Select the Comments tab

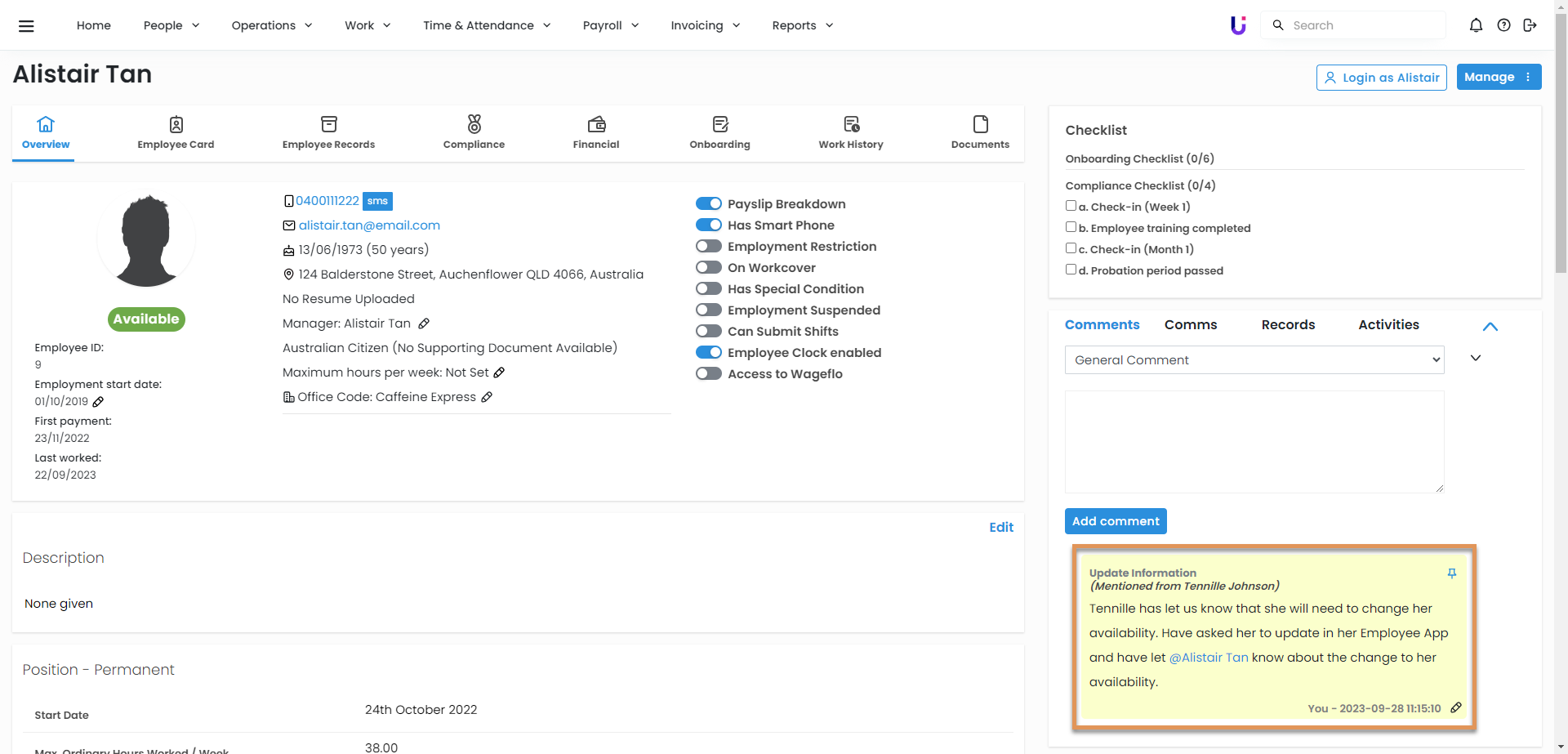point(1102,325)
